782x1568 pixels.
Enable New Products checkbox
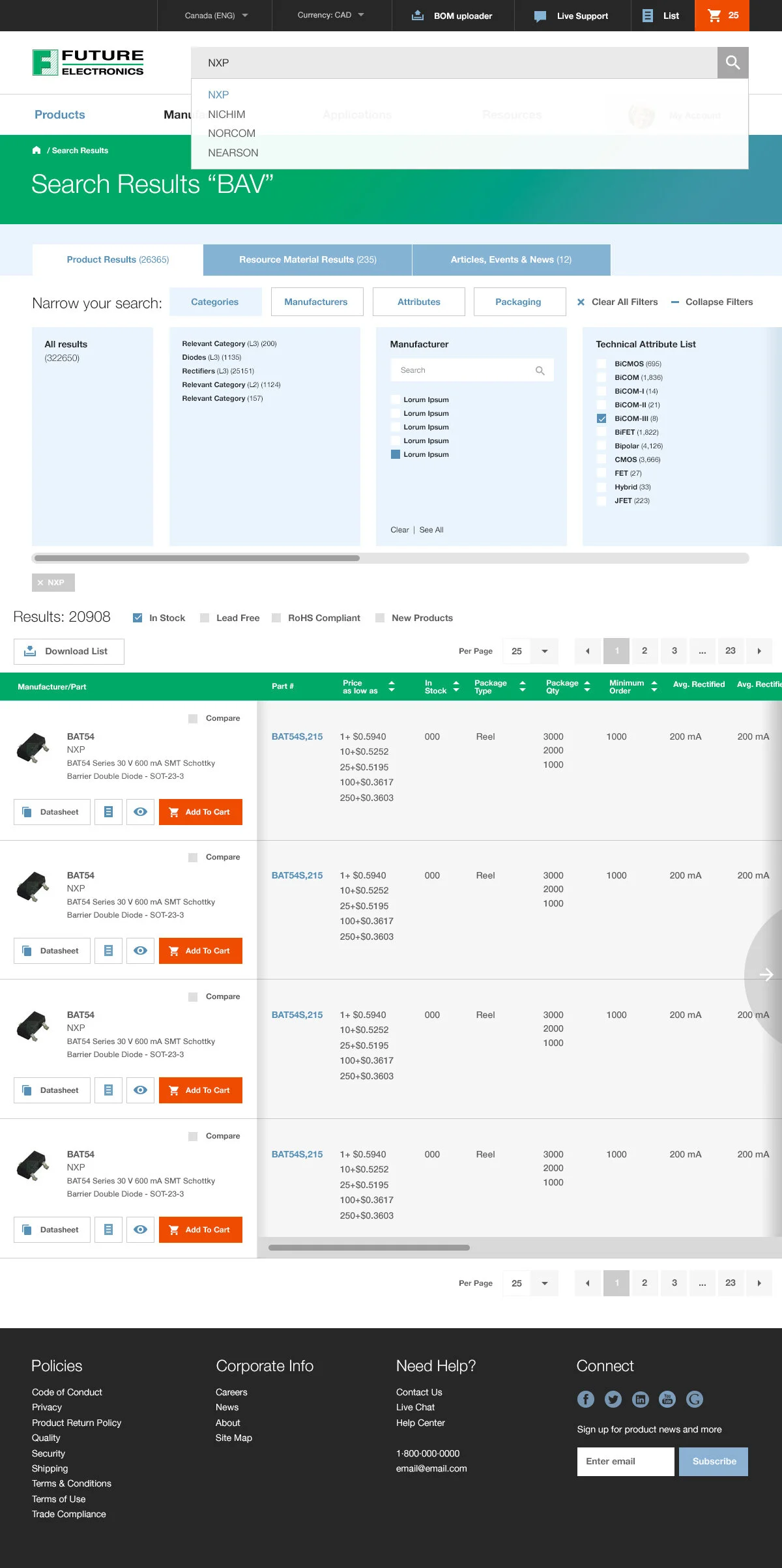(x=380, y=618)
